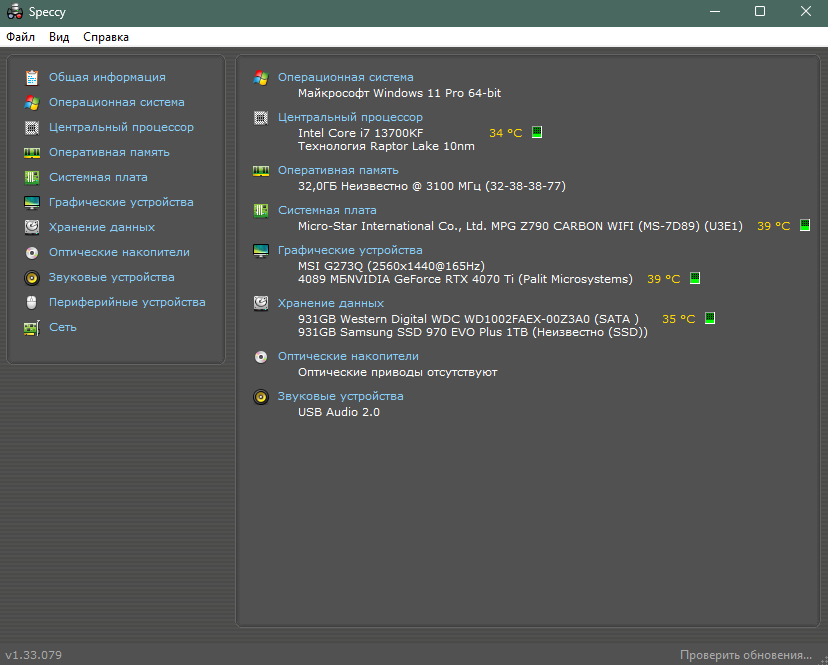
Task: Click the Общая информация sidebar icon
Action: click(x=32, y=78)
